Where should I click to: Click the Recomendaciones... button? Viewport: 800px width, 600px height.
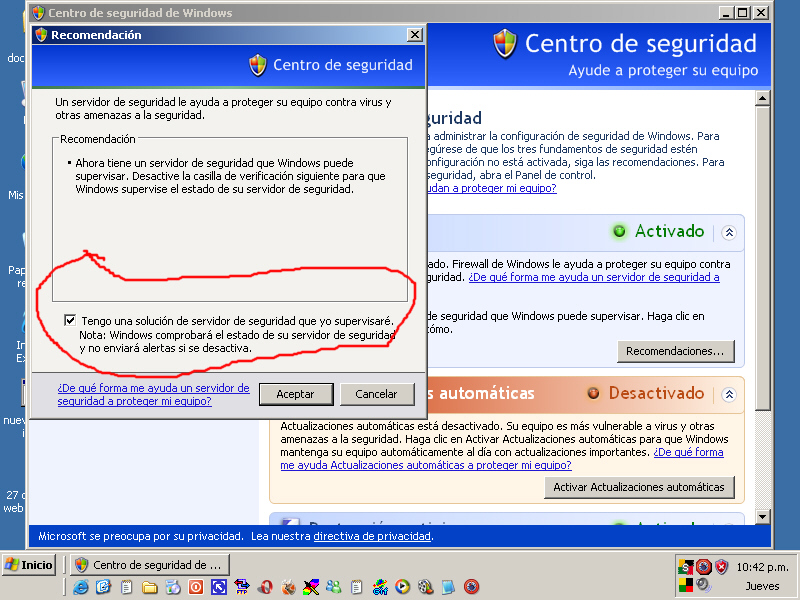tap(676, 351)
